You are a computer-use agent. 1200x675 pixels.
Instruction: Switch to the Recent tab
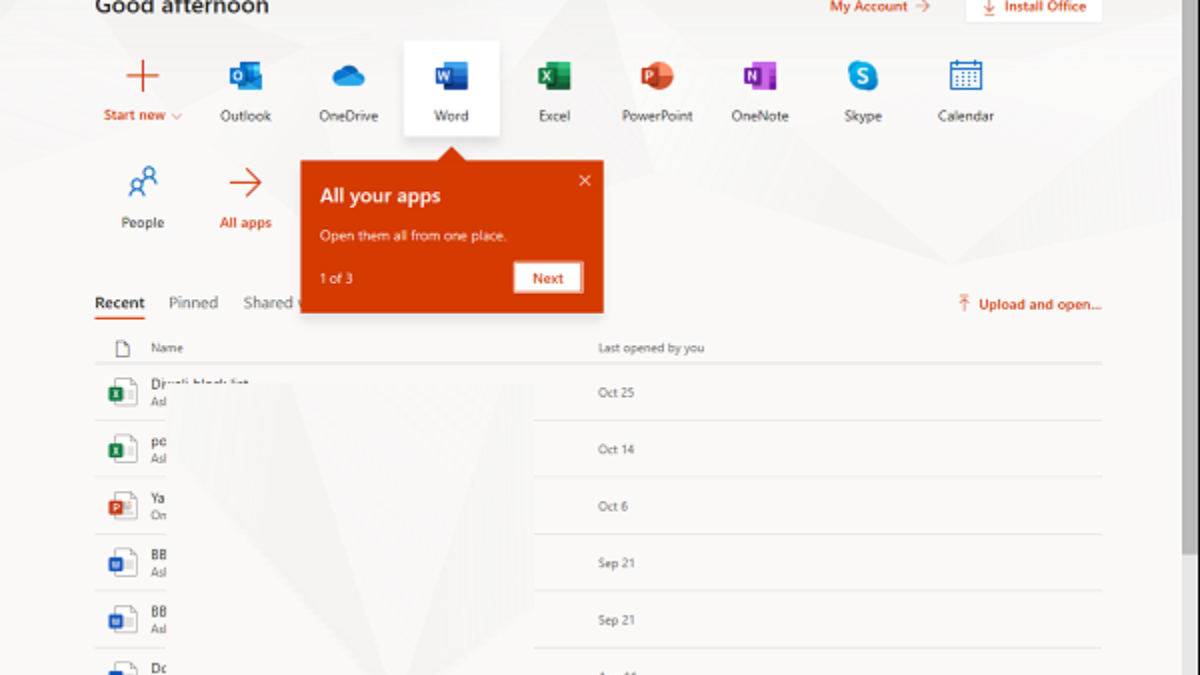pos(120,303)
